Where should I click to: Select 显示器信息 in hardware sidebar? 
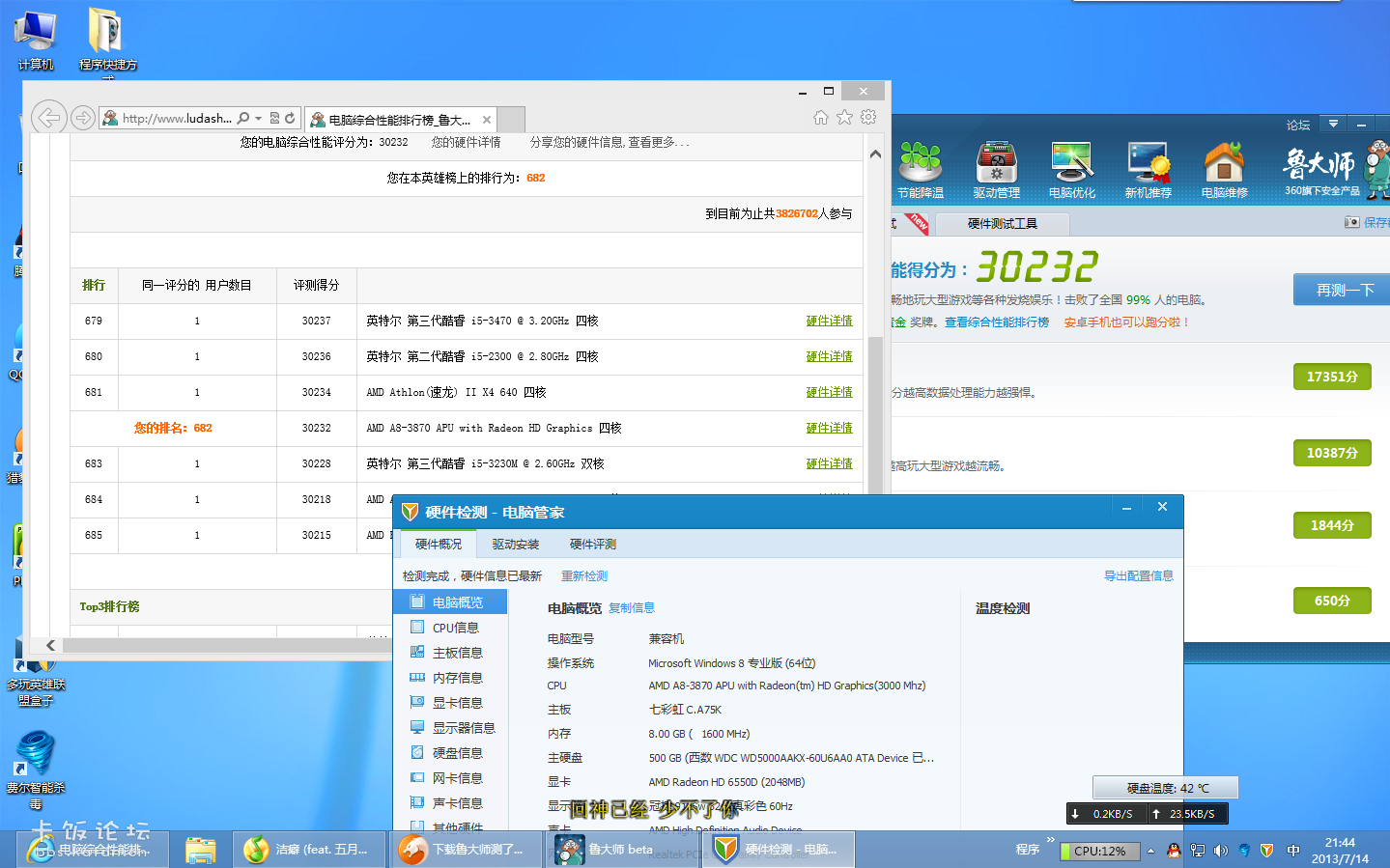[x=450, y=728]
